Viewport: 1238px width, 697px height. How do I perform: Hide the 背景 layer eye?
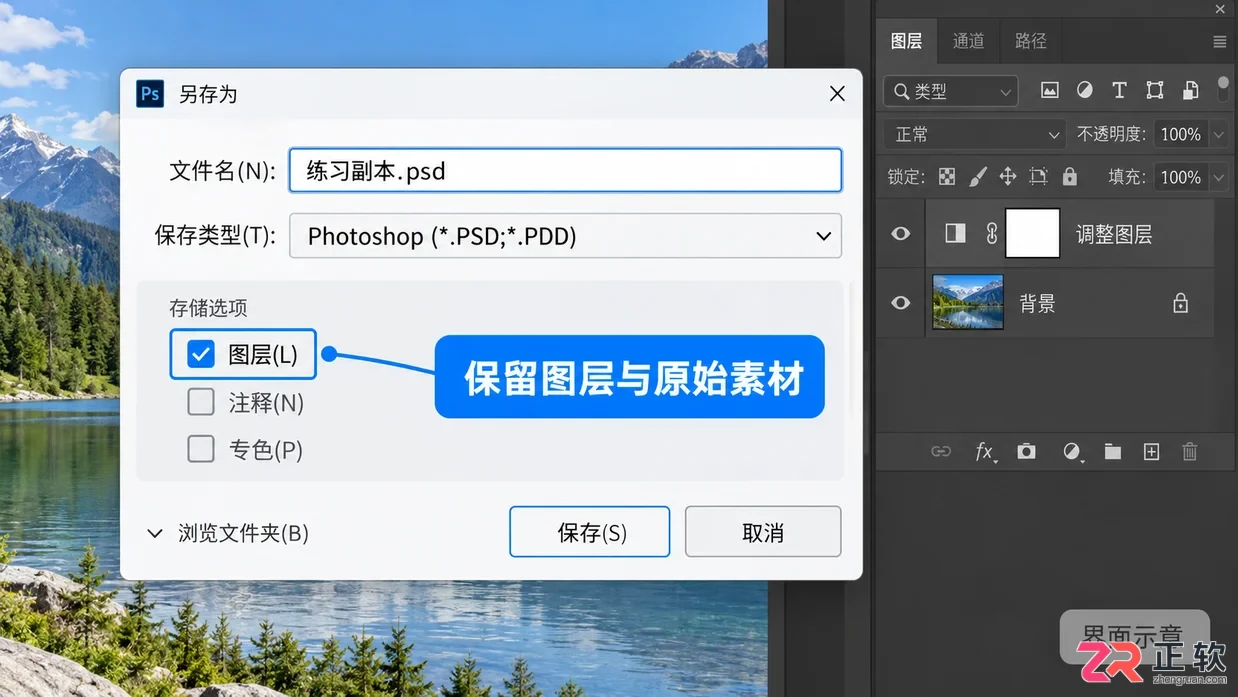[x=901, y=303]
